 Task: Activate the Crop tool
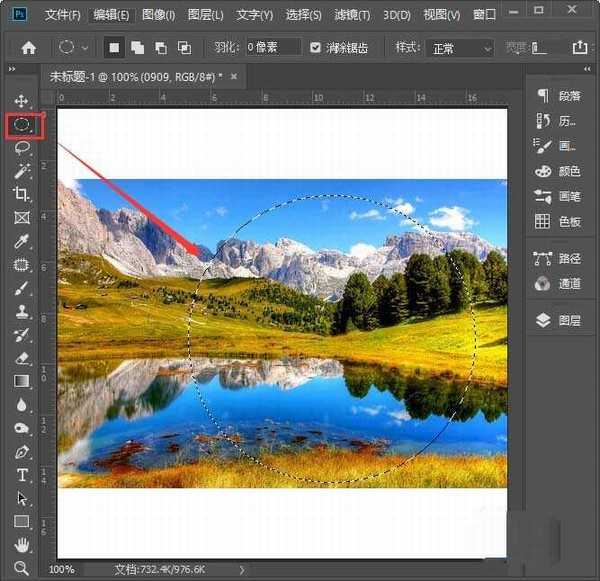point(22,194)
